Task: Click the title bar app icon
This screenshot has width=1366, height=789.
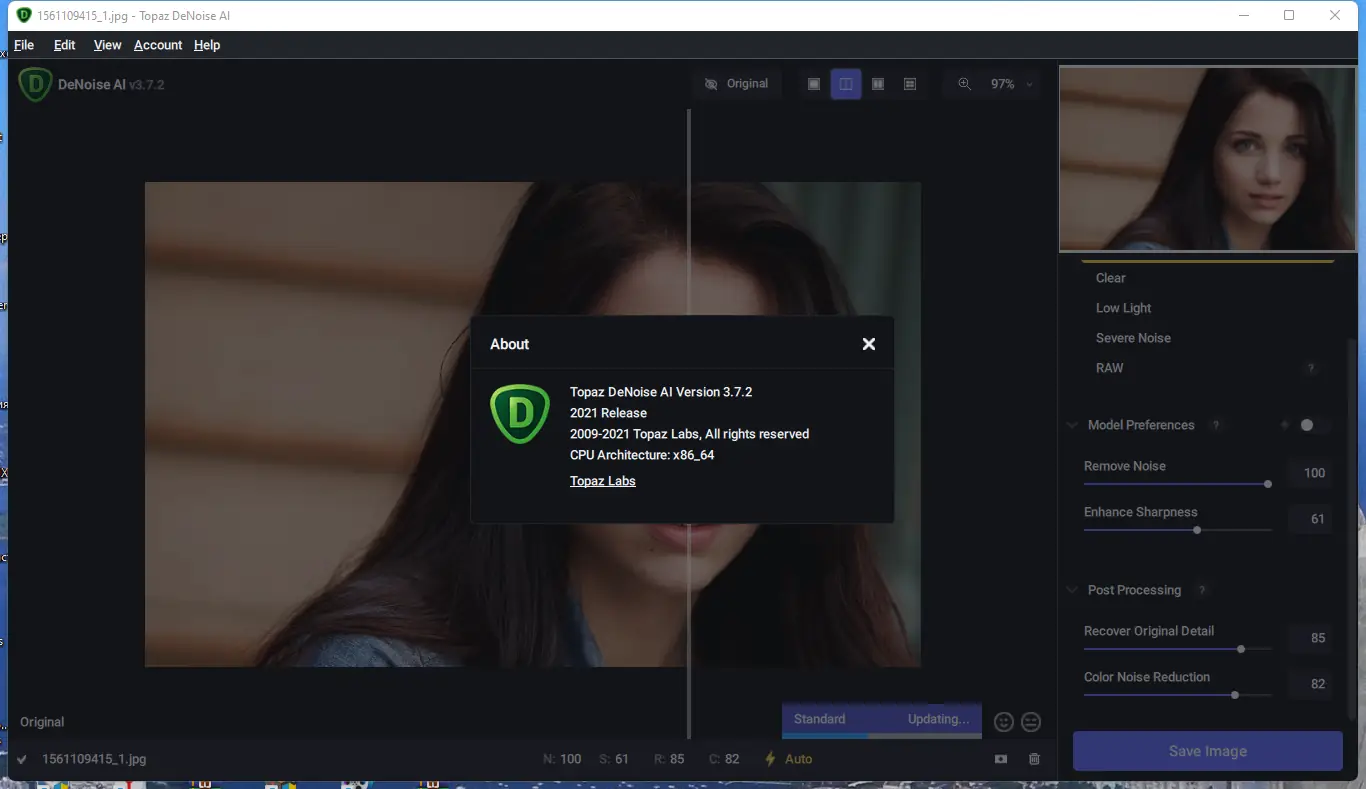Action: point(24,15)
